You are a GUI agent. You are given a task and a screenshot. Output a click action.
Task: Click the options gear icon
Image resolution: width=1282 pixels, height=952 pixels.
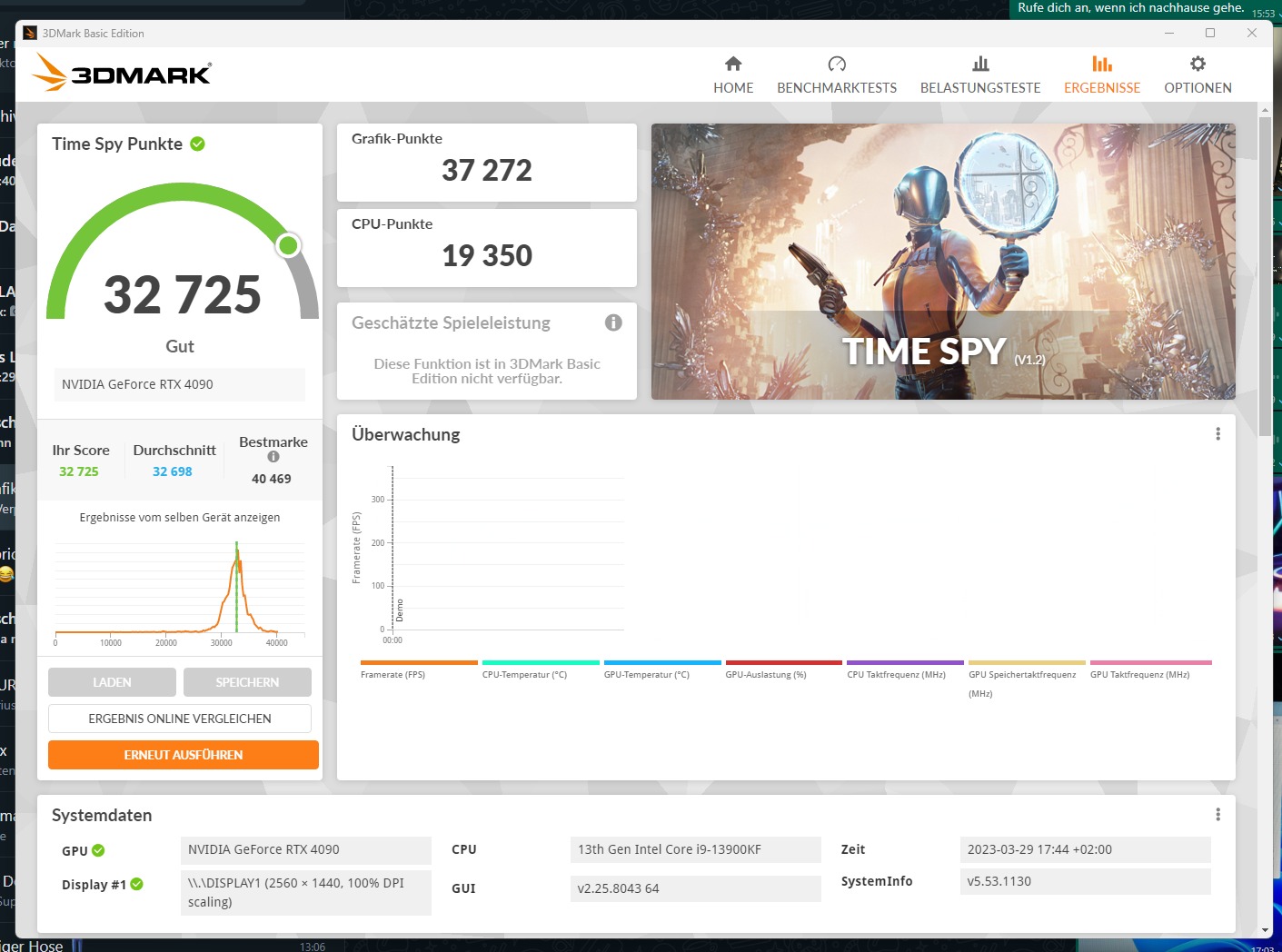(1198, 64)
